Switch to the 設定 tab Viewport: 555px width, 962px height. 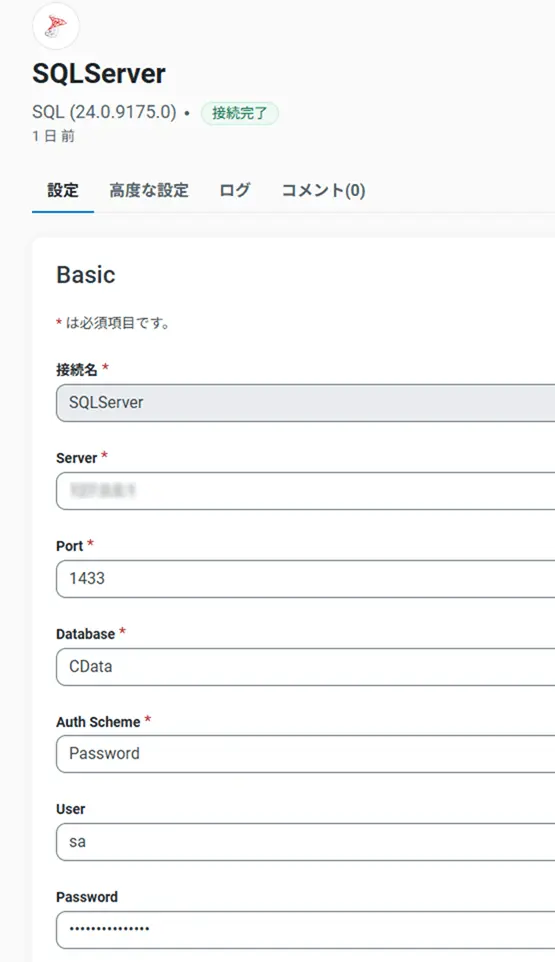(x=63, y=190)
